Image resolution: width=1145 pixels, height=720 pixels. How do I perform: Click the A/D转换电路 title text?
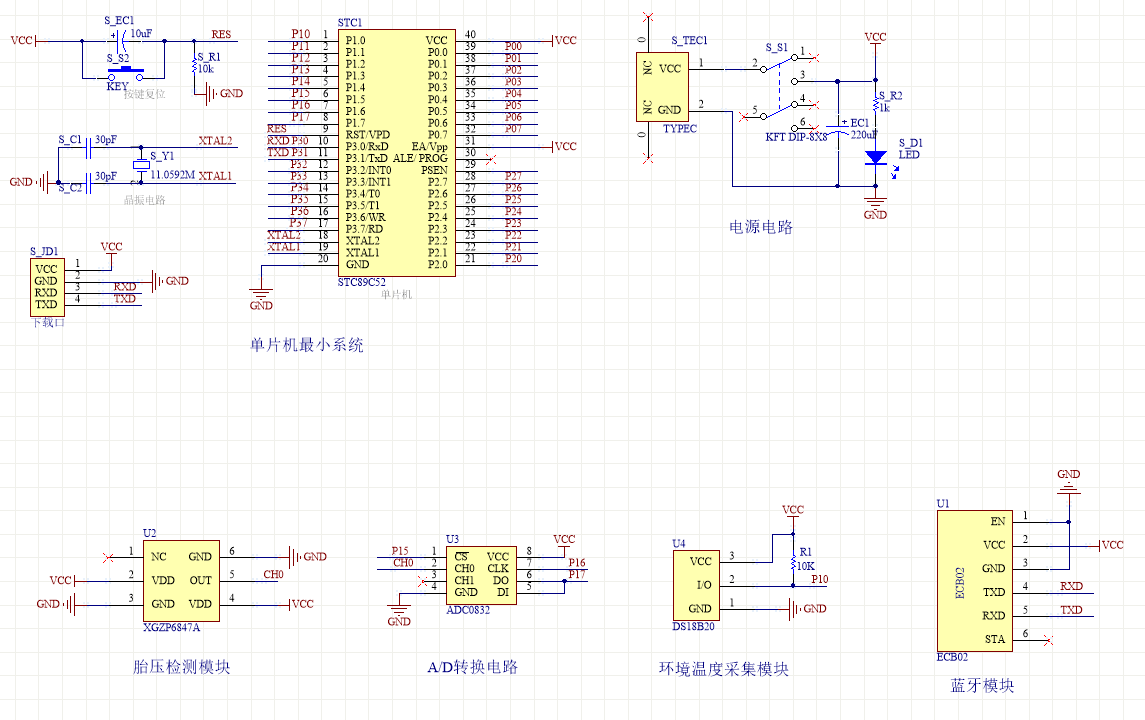pos(472,667)
